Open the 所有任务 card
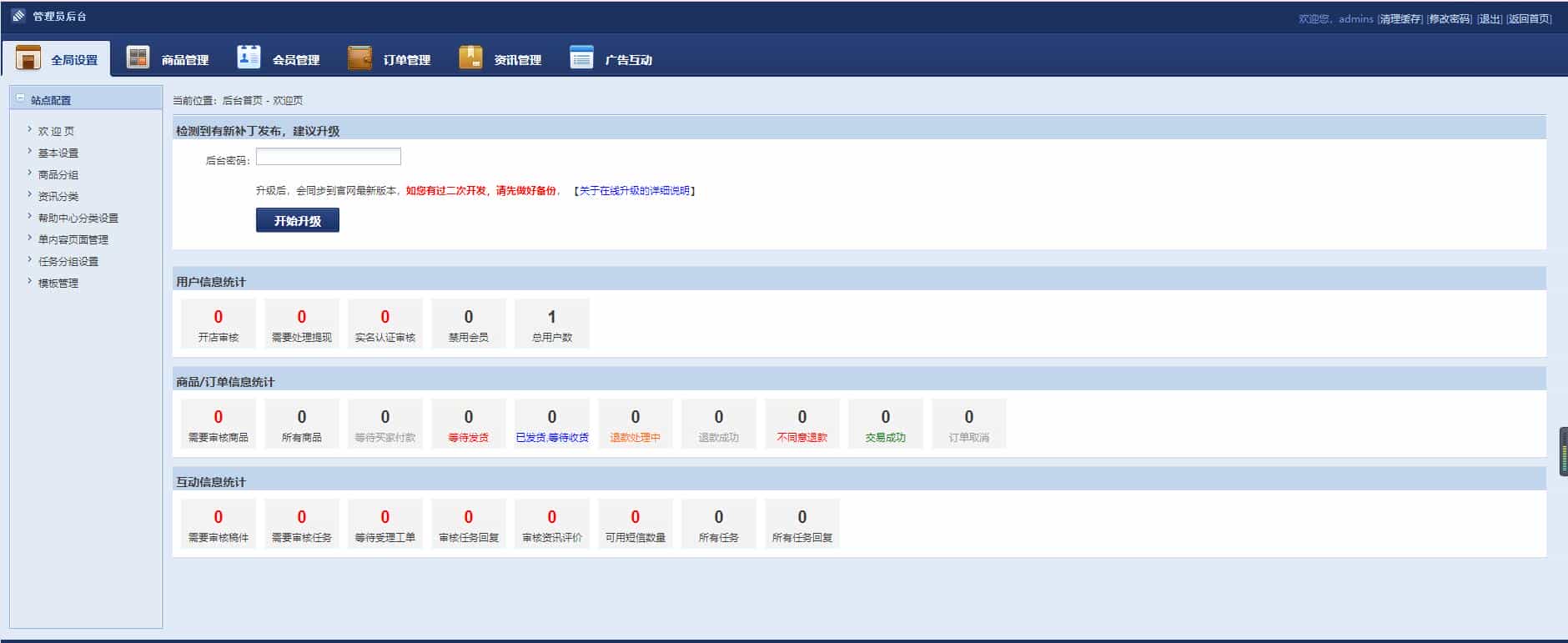Screen dimensions: 1568x643 (719, 524)
